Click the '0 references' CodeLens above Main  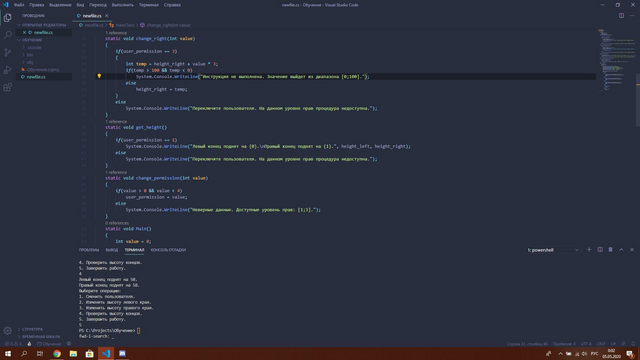[117, 223]
